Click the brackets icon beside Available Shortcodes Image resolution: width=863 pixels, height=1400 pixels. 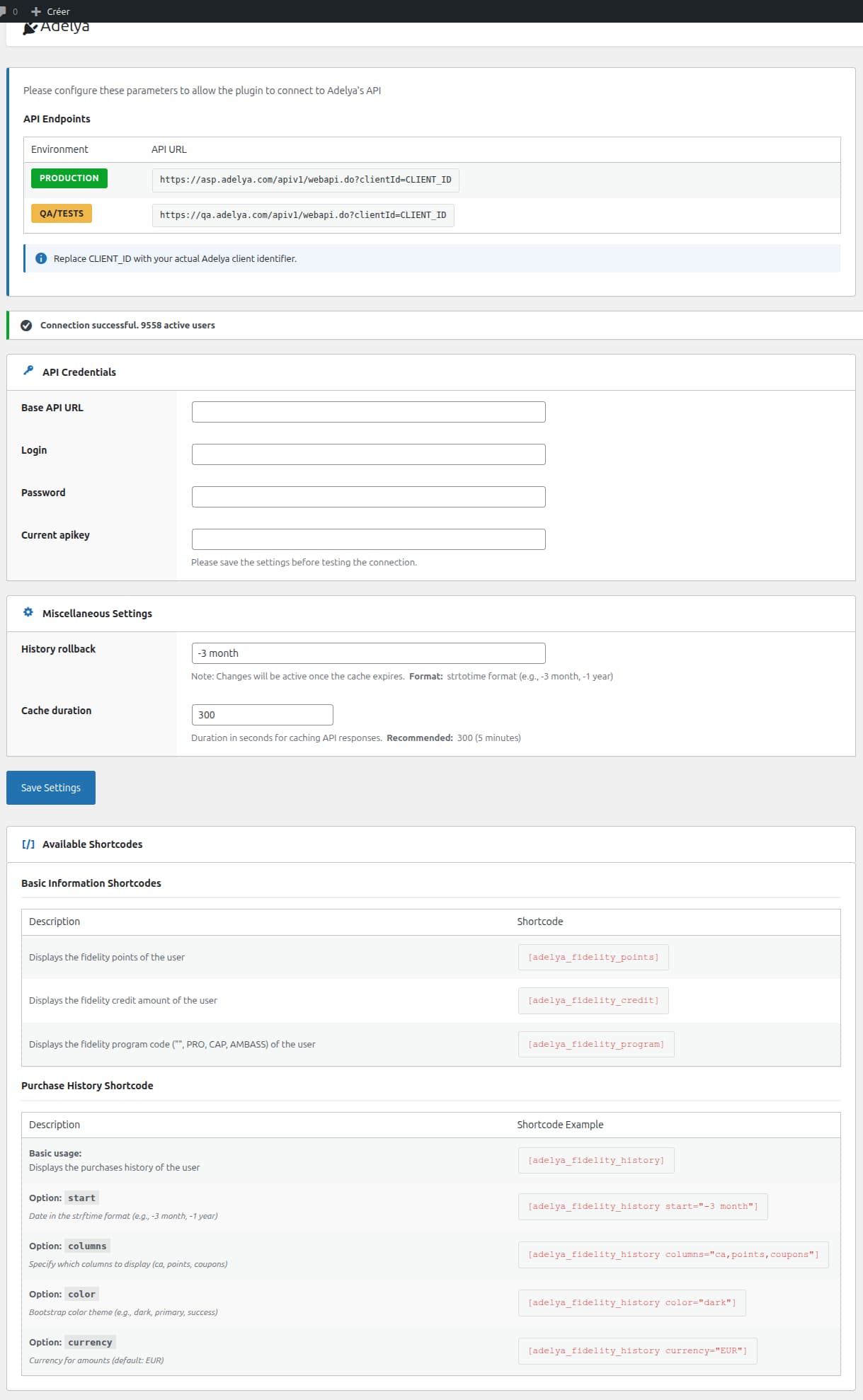(28, 844)
